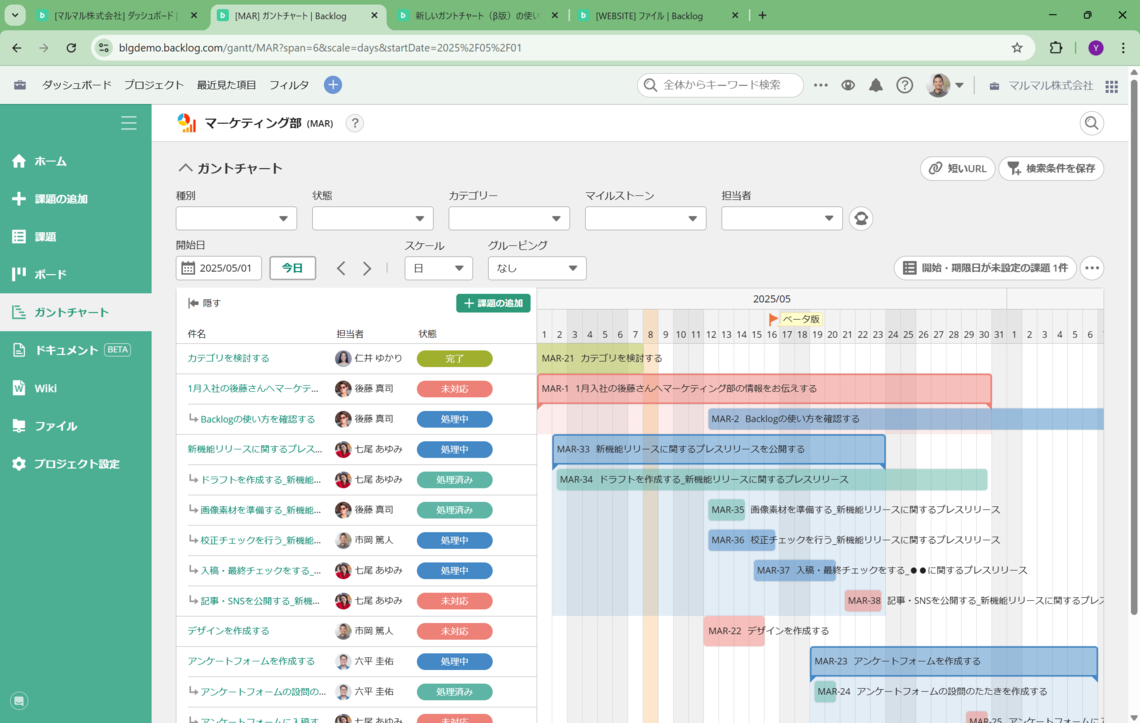
Task: Open the more options dots in top bar
Action: [x=821, y=85]
